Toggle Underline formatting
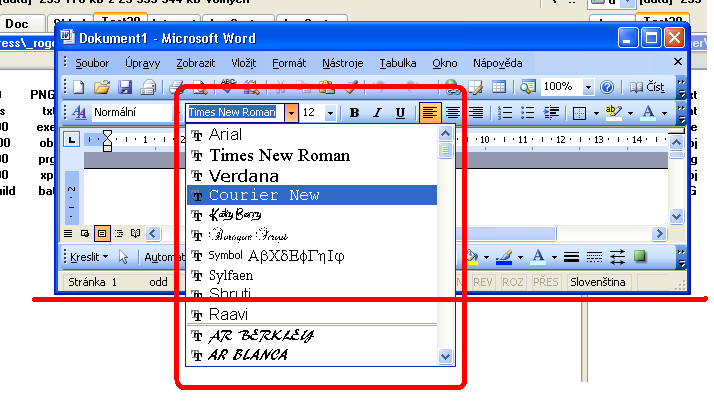Image resolution: width=714 pixels, height=404 pixels. [x=400, y=113]
